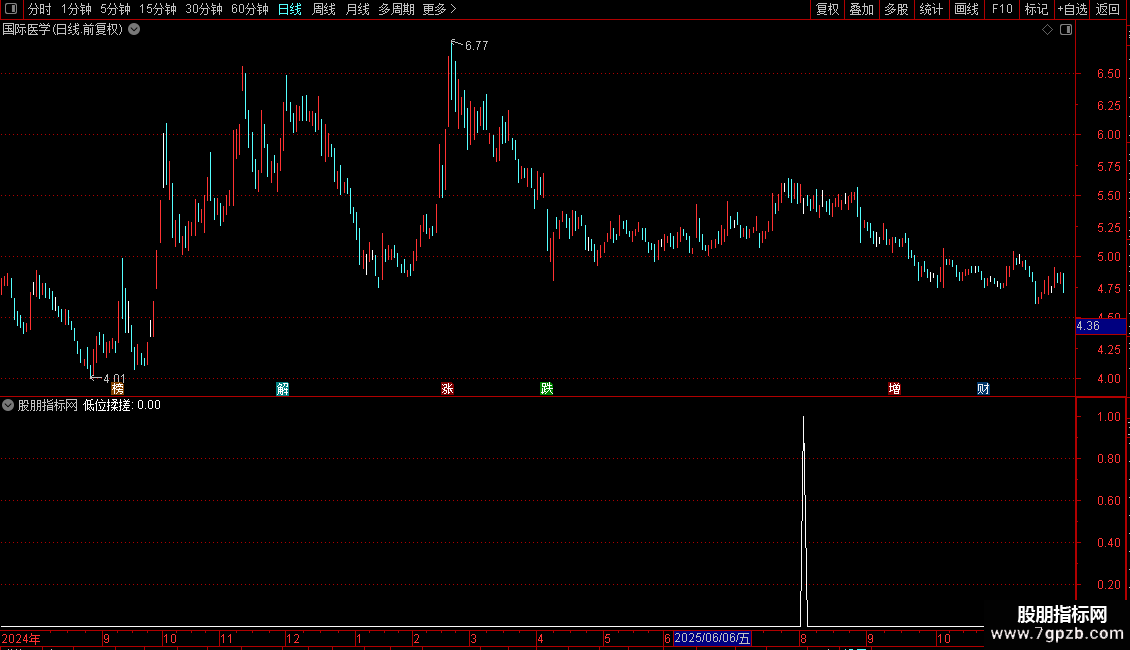Toggle the side panel icon at far left of the toolbar

(x=11, y=9)
